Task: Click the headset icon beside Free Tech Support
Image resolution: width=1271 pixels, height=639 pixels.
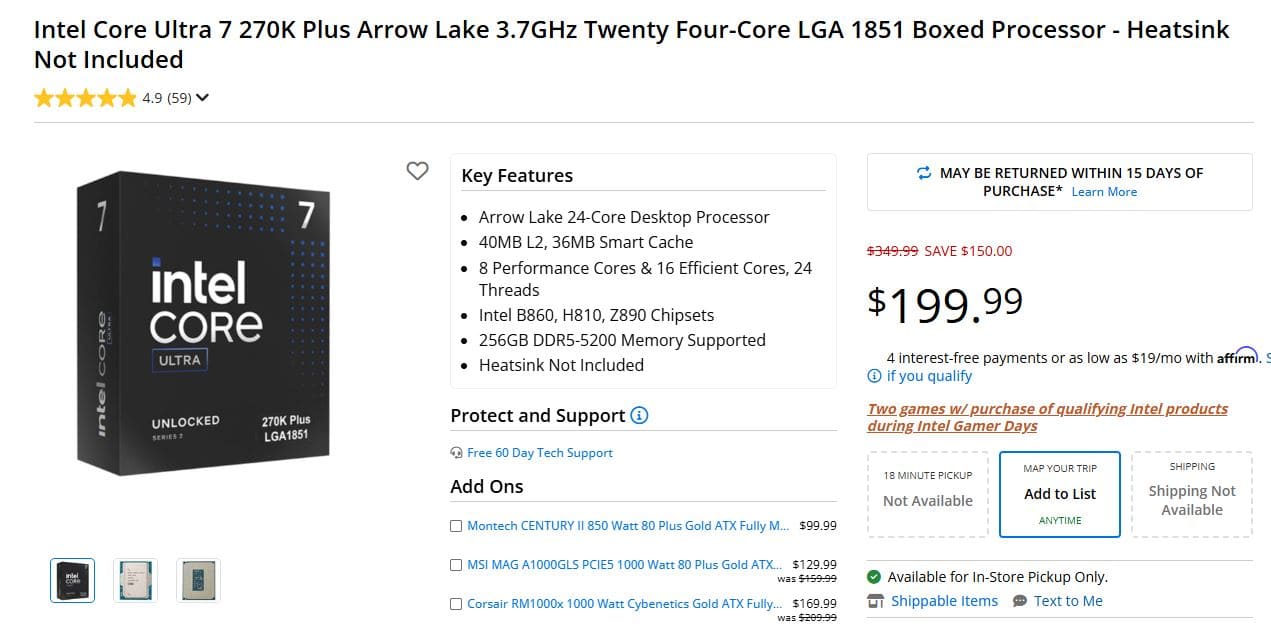Action: tap(457, 453)
